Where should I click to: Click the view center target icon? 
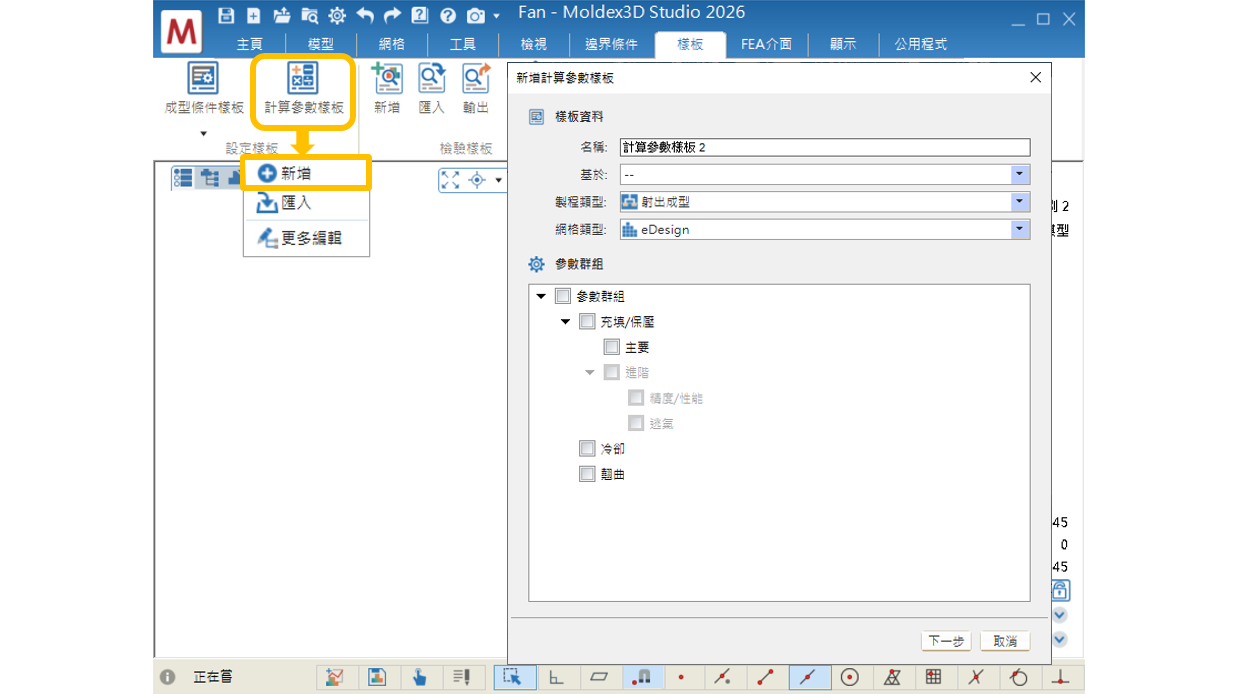[x=477, y=180]
